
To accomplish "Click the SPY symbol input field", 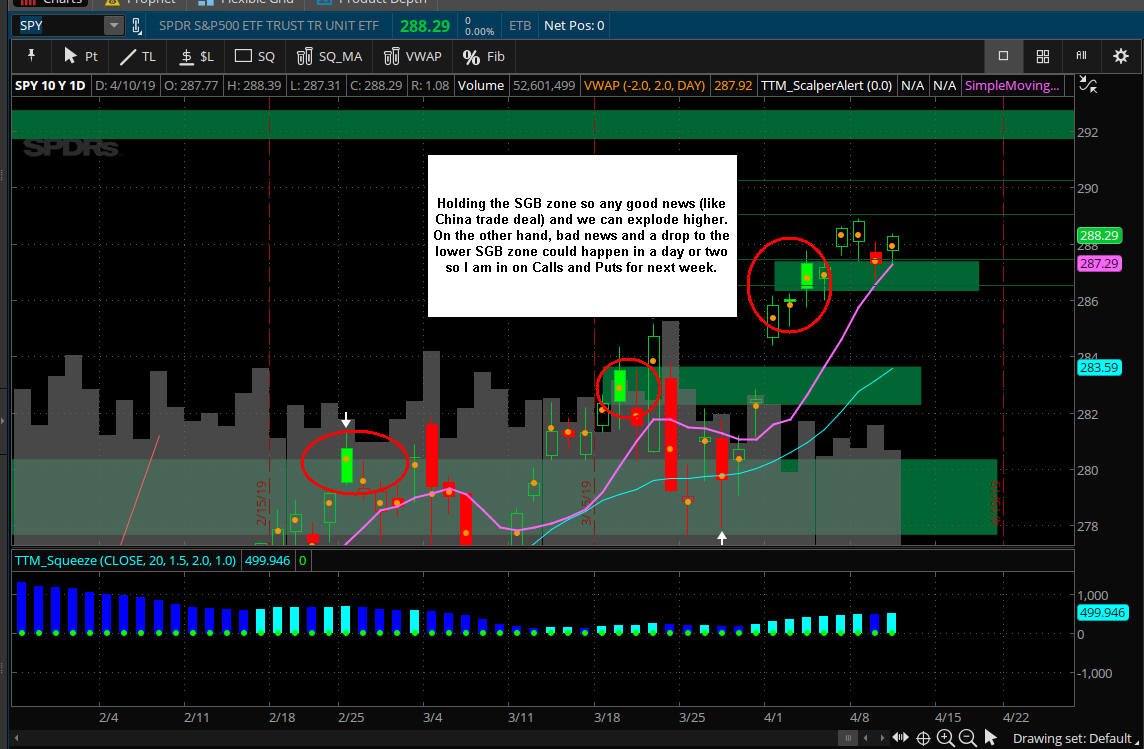I will 58,26.
